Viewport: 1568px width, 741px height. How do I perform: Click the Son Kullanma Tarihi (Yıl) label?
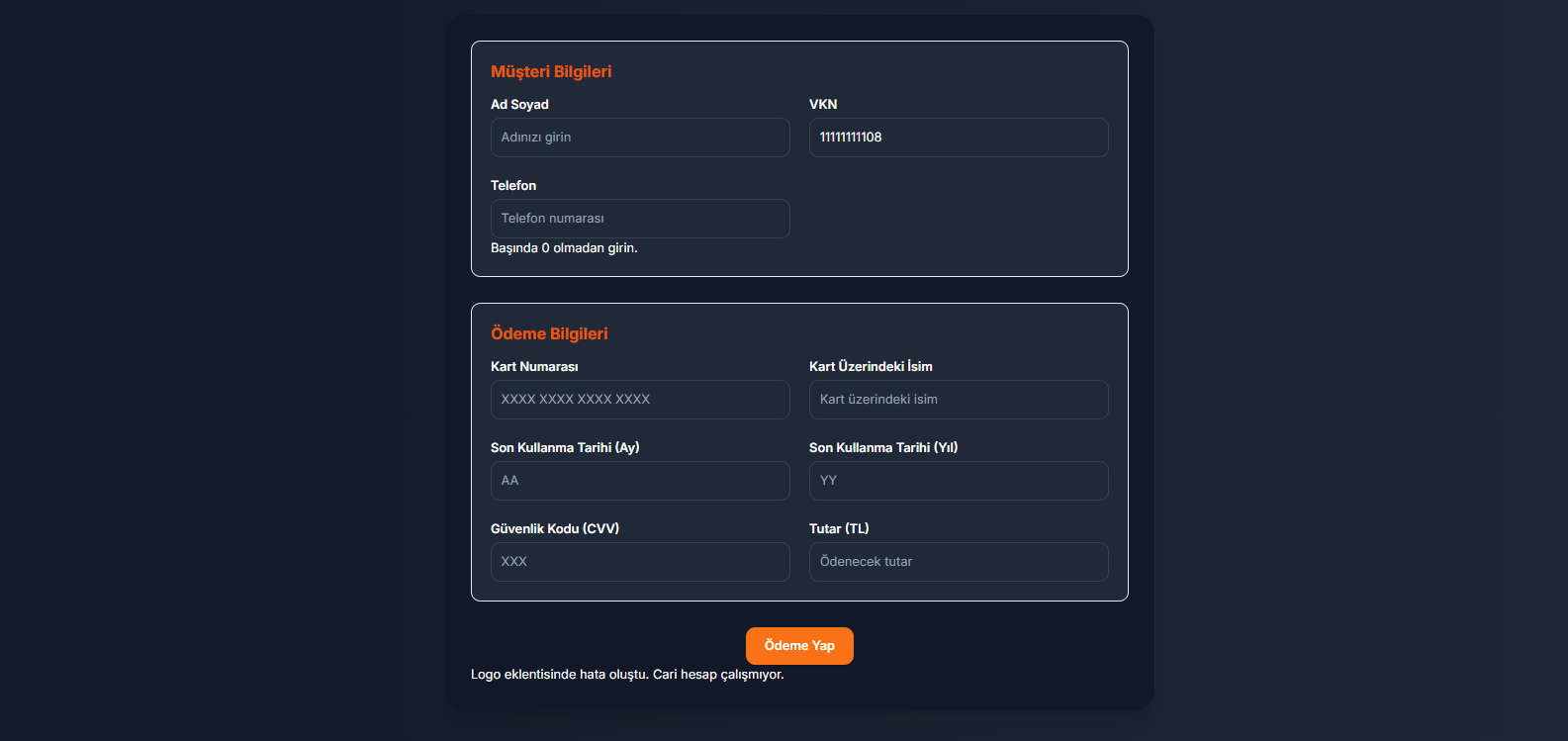pyautogui.click(x=883, y=448)
